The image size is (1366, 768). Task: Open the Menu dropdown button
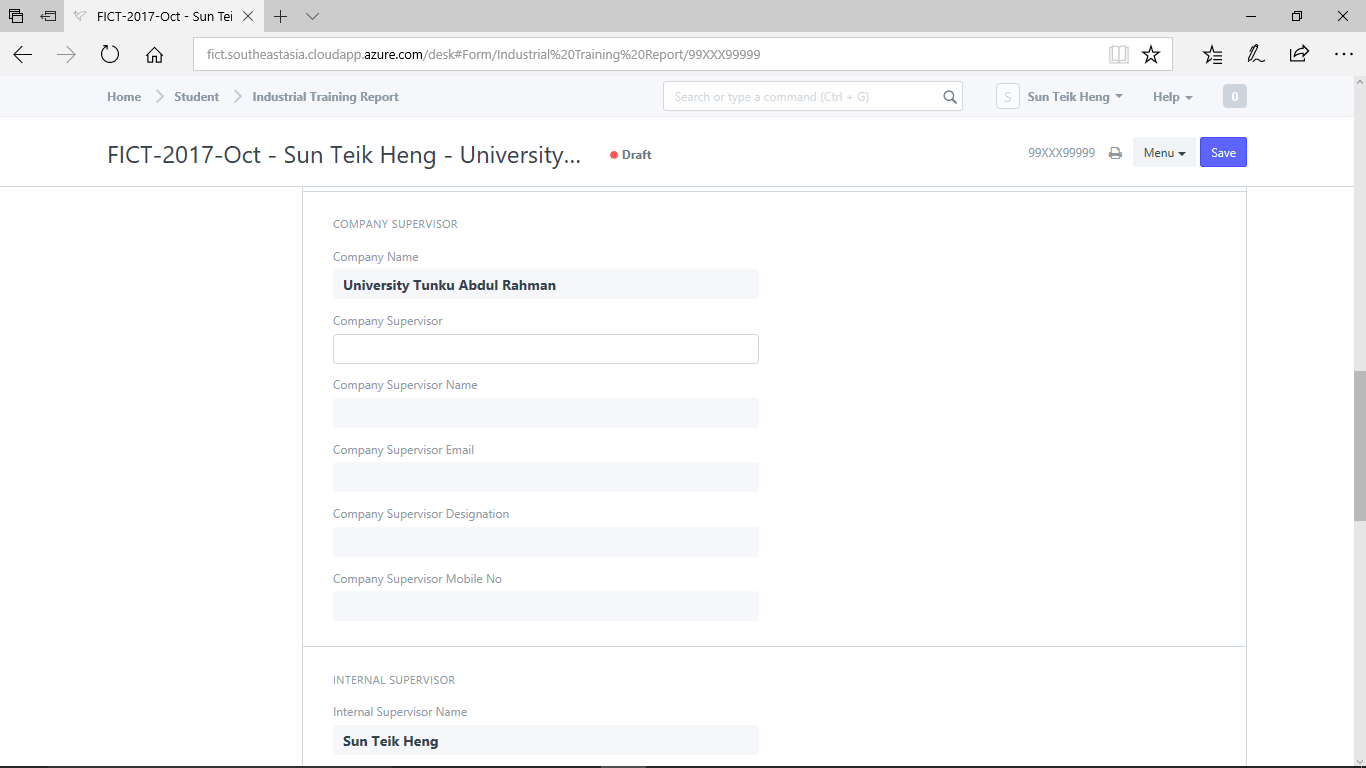click(x=1164, y=153)
